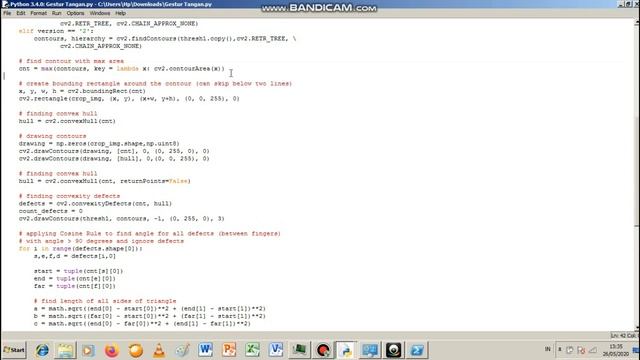
Task: Launch Internet Explorer from taskbar
Action: pos(42,350)
